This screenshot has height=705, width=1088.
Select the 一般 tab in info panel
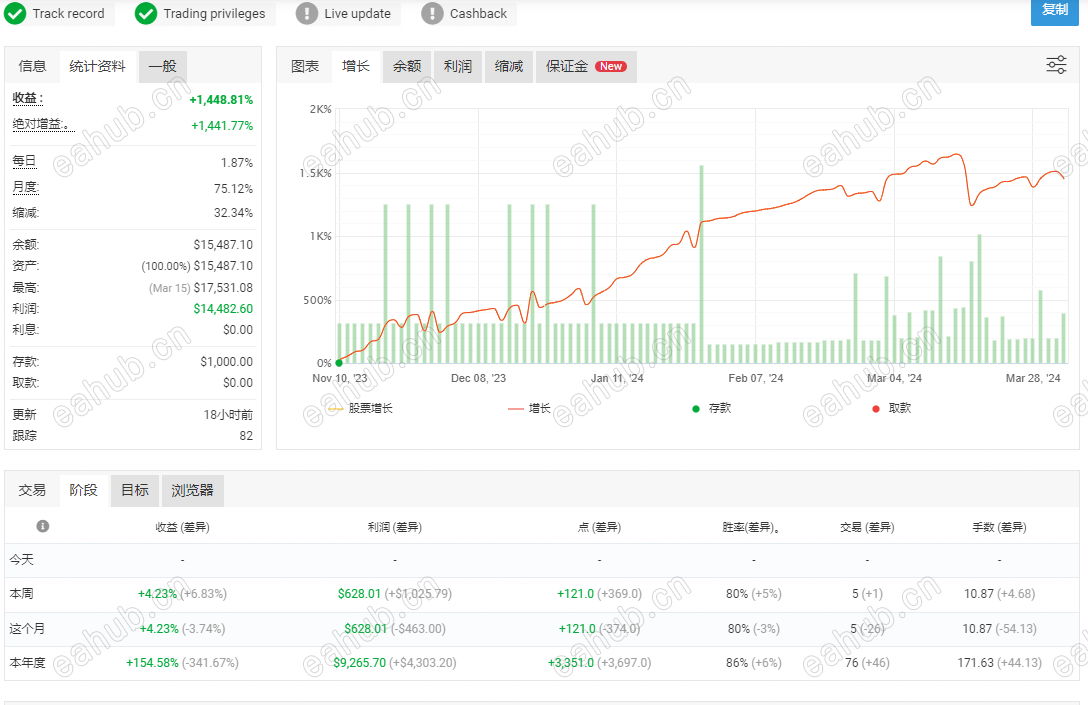pyautogui.click(x=162, y=67)
